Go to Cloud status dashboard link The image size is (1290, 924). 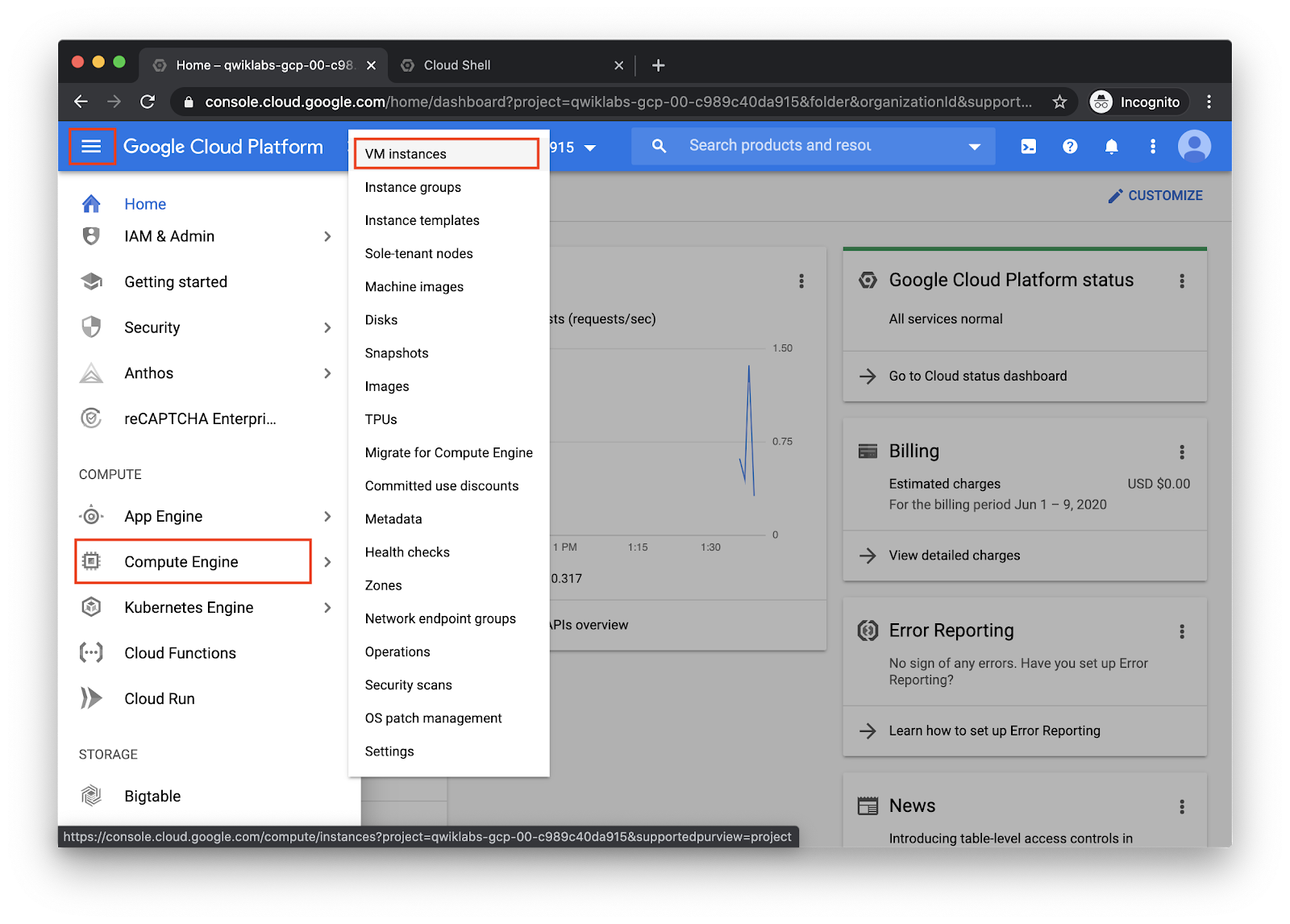977,376
